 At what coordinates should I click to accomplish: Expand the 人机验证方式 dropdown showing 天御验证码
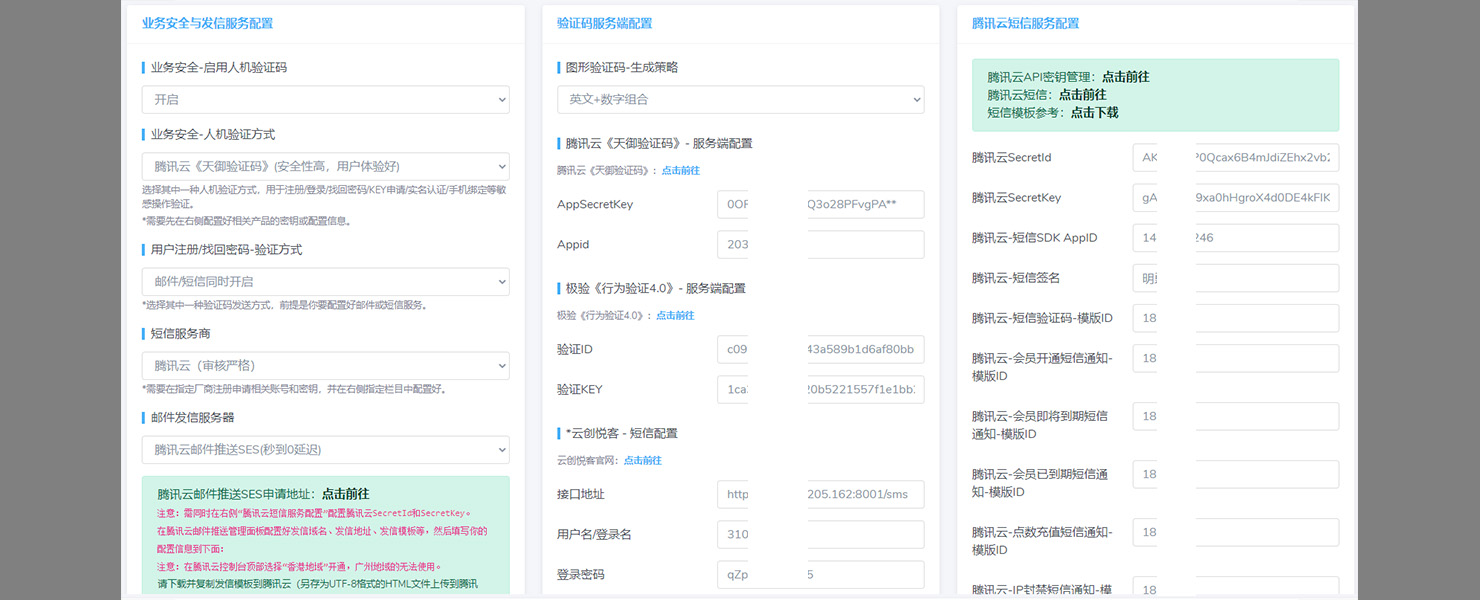click(325, 166)
